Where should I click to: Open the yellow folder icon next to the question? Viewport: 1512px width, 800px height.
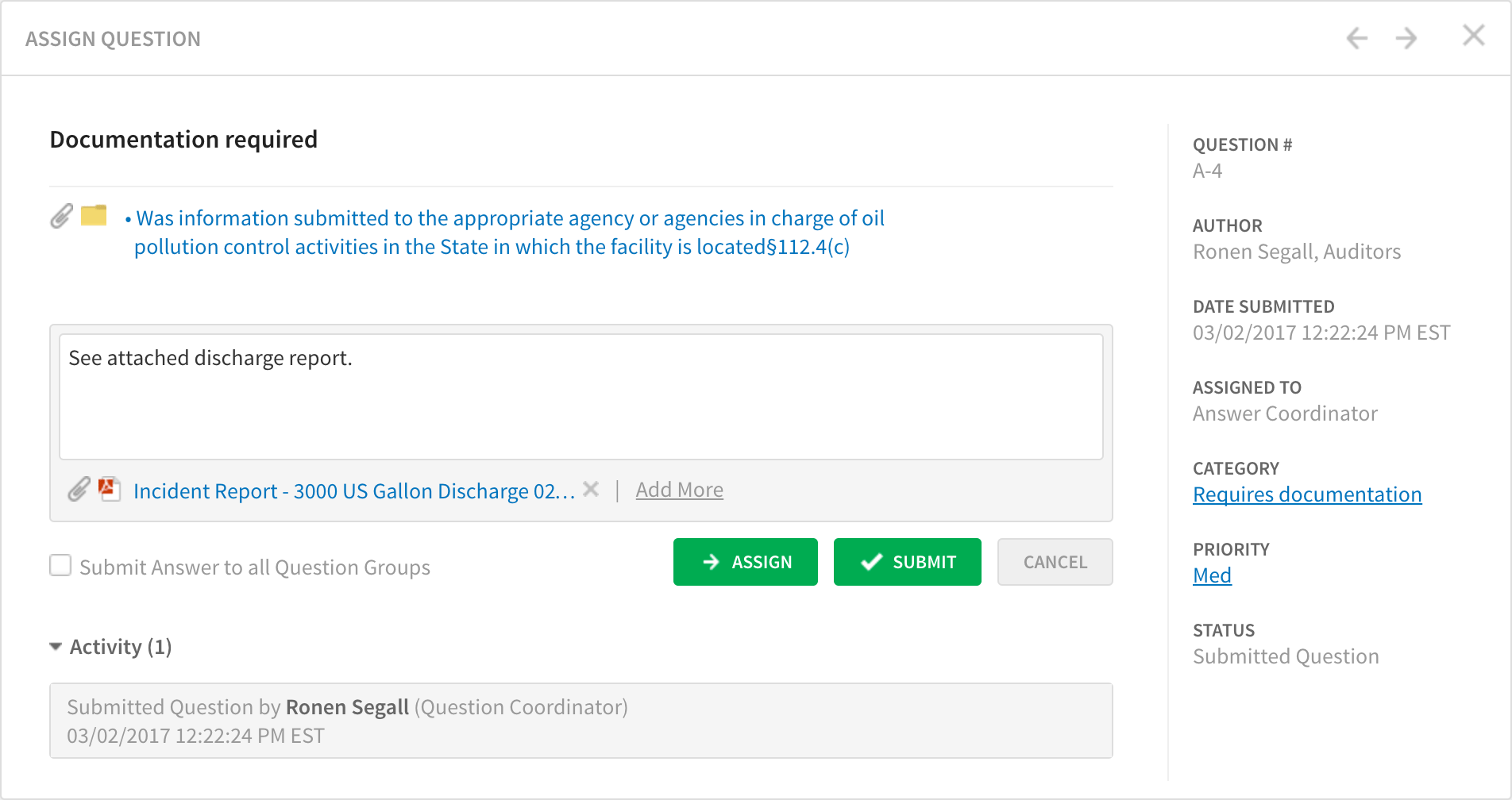pyautogui.click(x=93, y=216)
